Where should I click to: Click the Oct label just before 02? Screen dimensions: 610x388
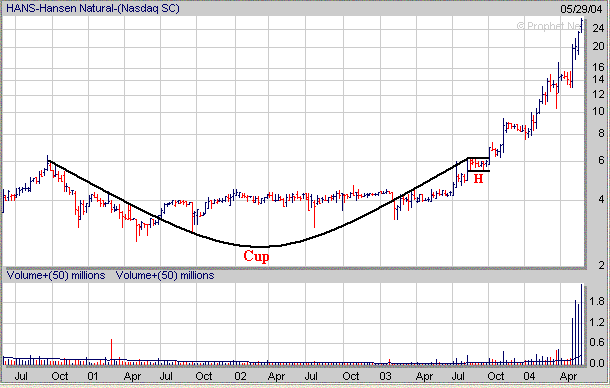(204, 376)
